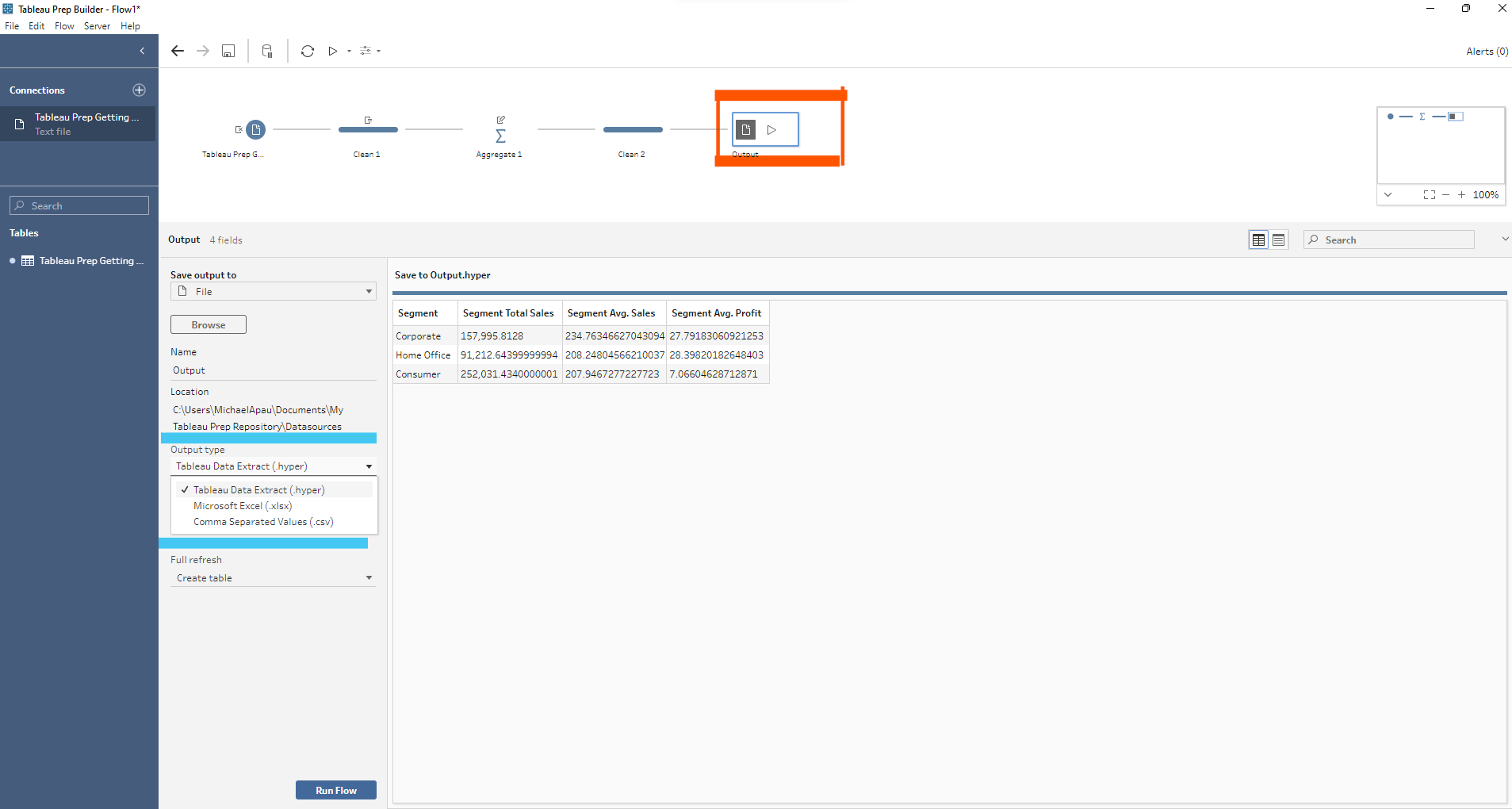
Task: Choose Microsoft Excel (.xlsx) option
Action: [x=274, y=505]
